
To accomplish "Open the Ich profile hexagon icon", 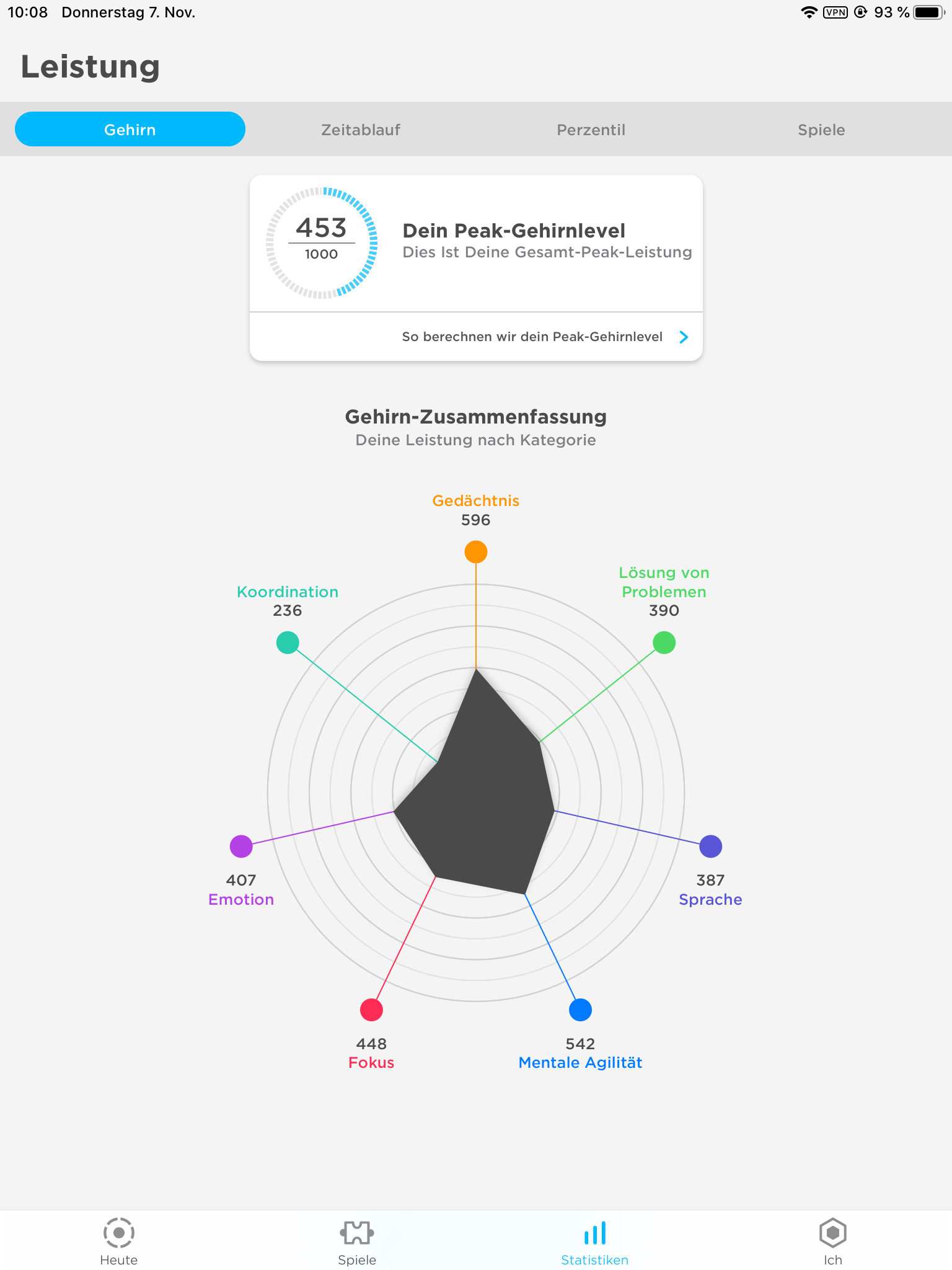I will click(x=832, y=1233).
